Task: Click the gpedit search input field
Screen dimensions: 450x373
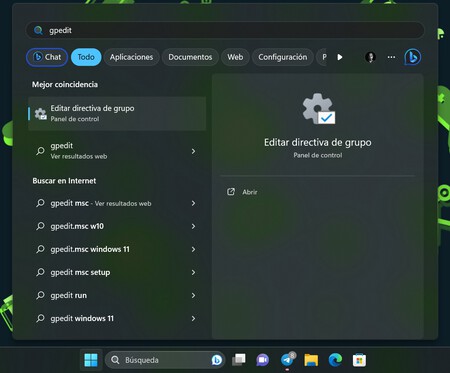Action: pos(225,30)
